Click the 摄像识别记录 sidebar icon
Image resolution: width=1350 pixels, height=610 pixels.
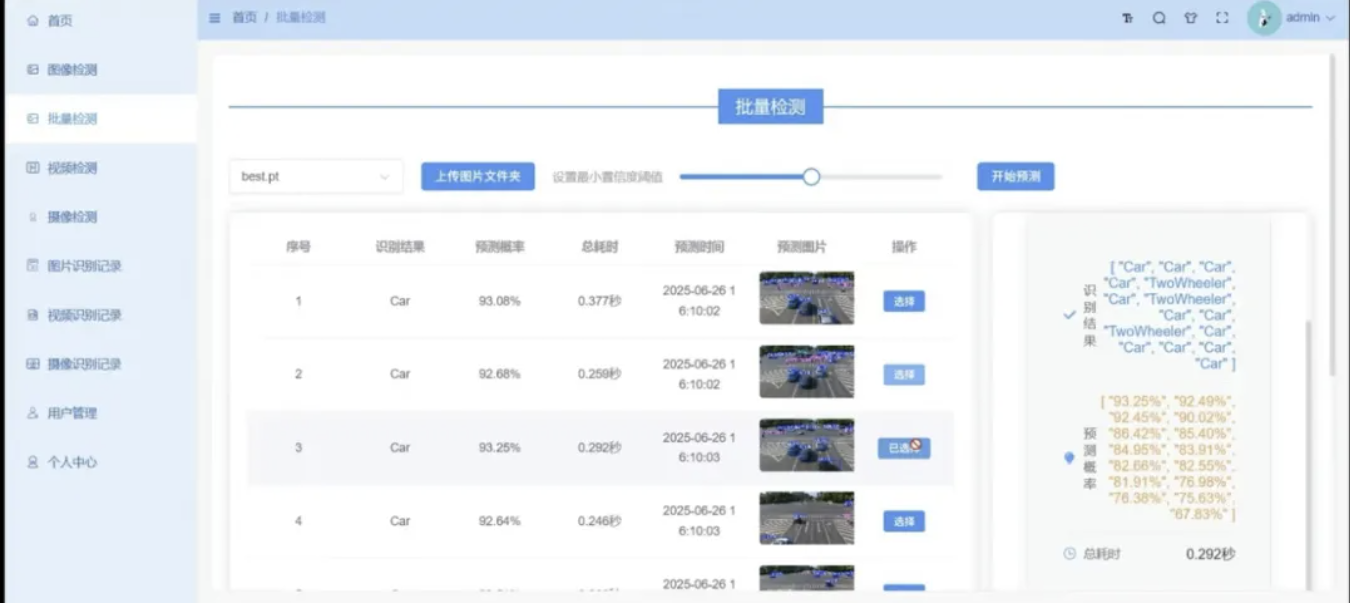[33, 363]
